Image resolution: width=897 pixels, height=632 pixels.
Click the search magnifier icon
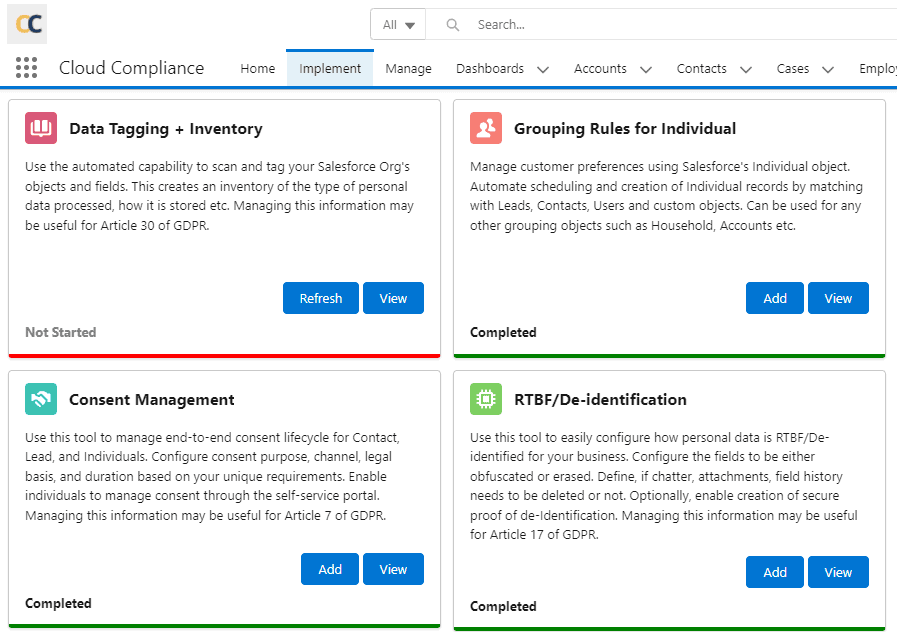coord(453,25)
